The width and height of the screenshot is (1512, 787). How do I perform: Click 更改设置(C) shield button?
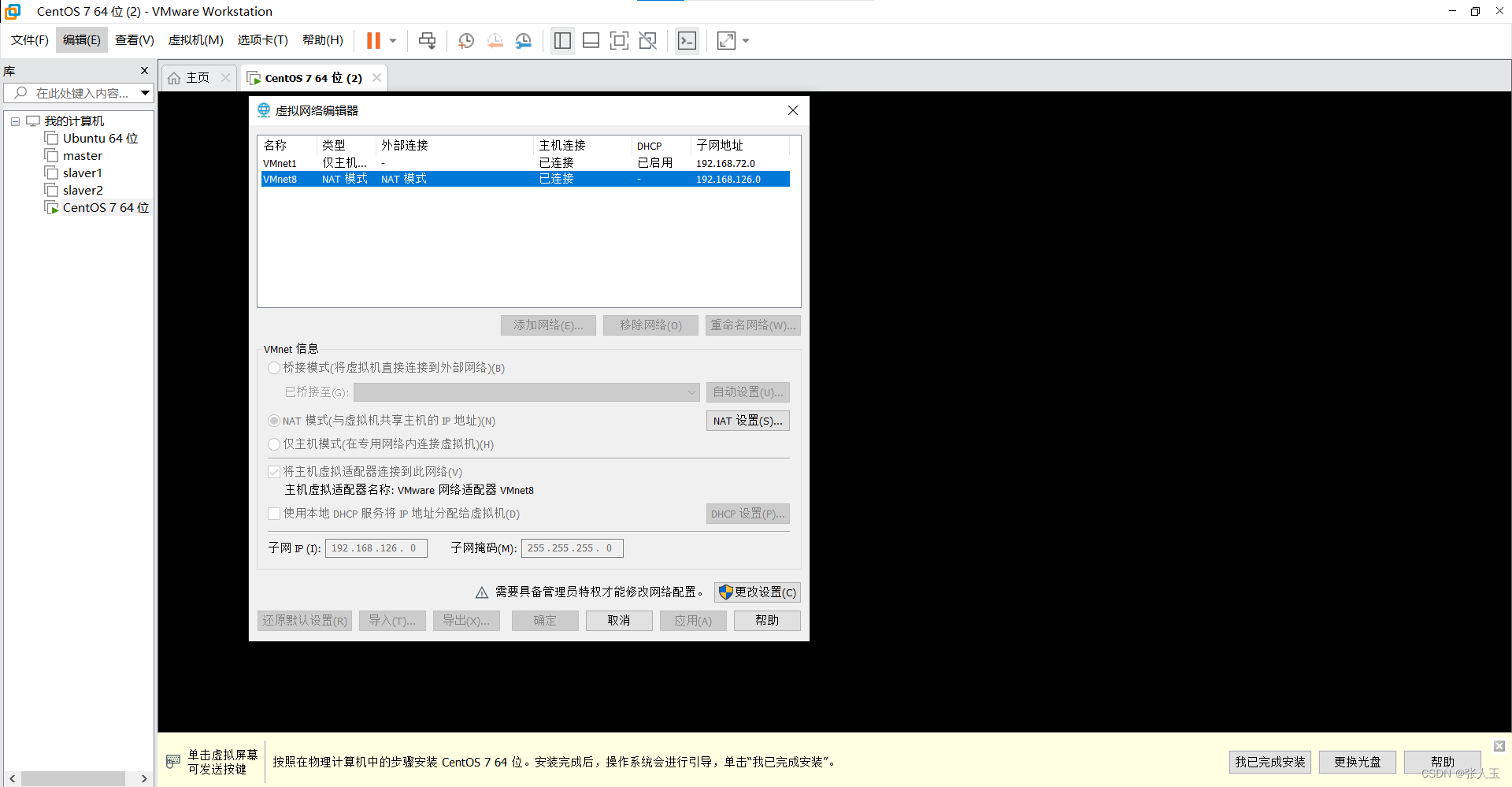(x=758, y=592)
